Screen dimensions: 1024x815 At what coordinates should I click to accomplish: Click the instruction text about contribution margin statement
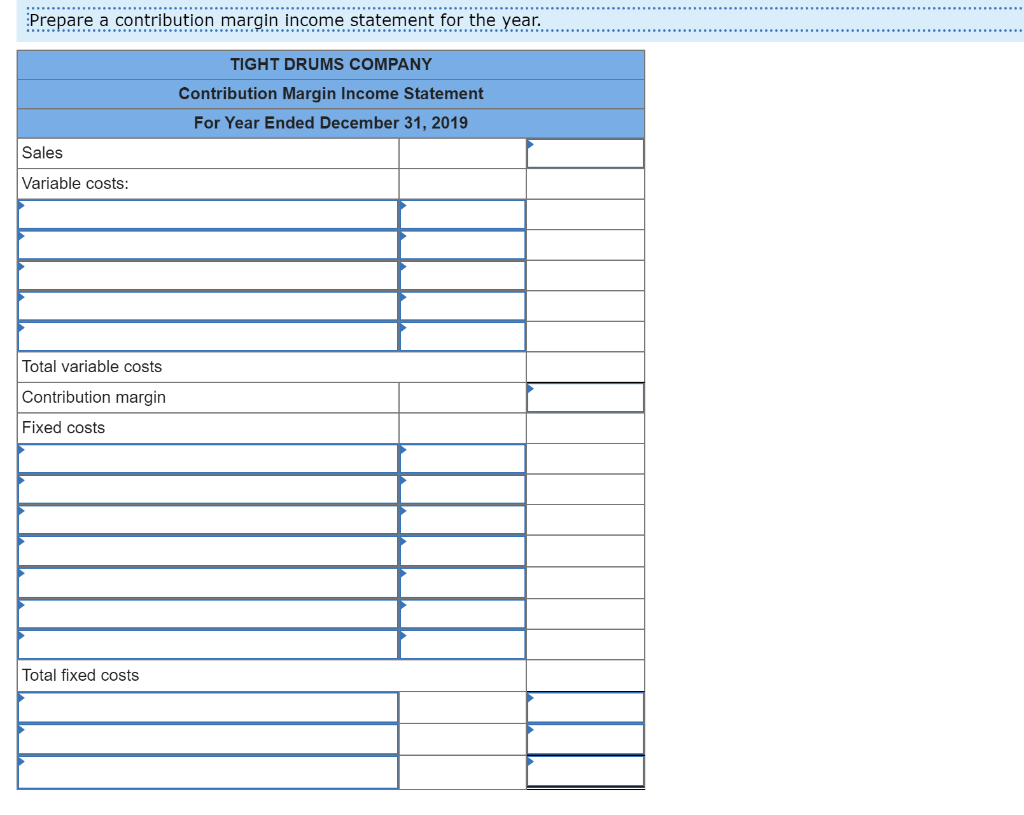pos(284,19)
